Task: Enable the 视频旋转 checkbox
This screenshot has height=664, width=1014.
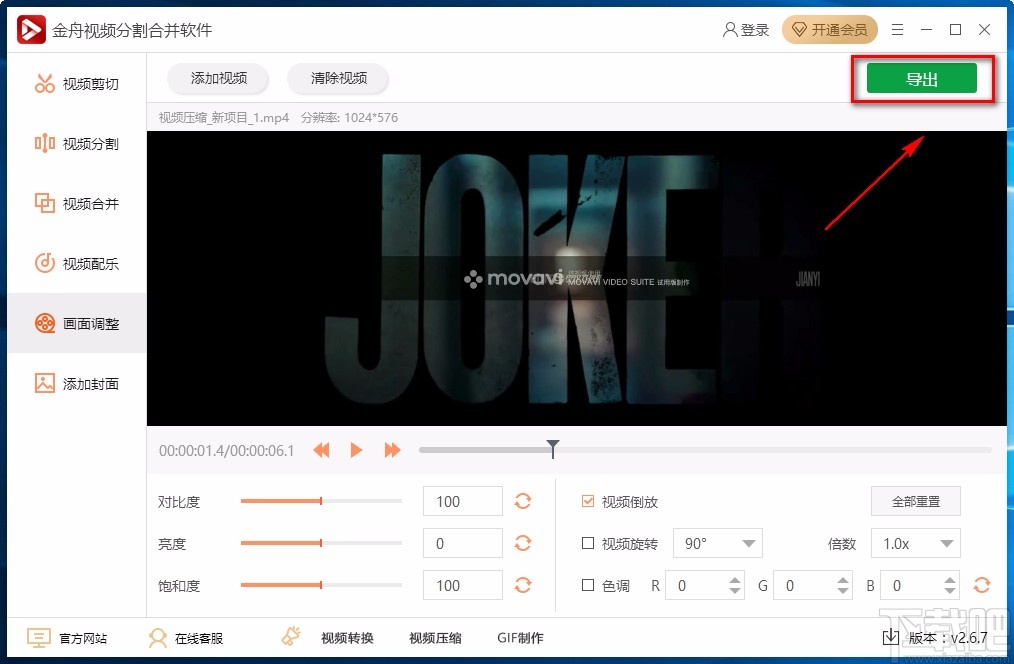Action: click(x=588, y=543)
